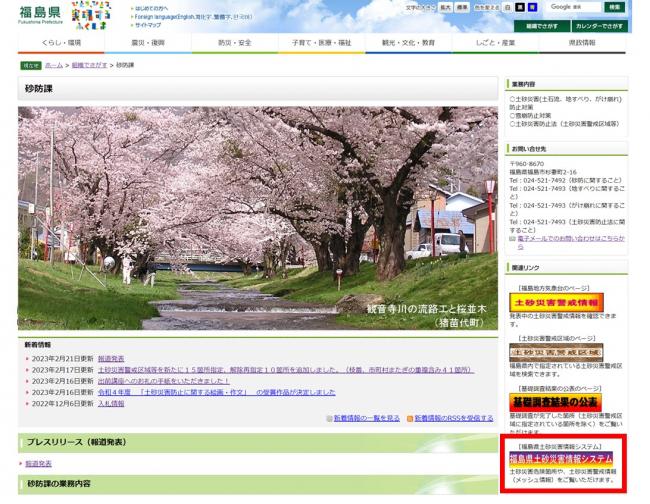Screen dimensions: 650x504
Task: Select the white background color option
Action: (507, 7)
